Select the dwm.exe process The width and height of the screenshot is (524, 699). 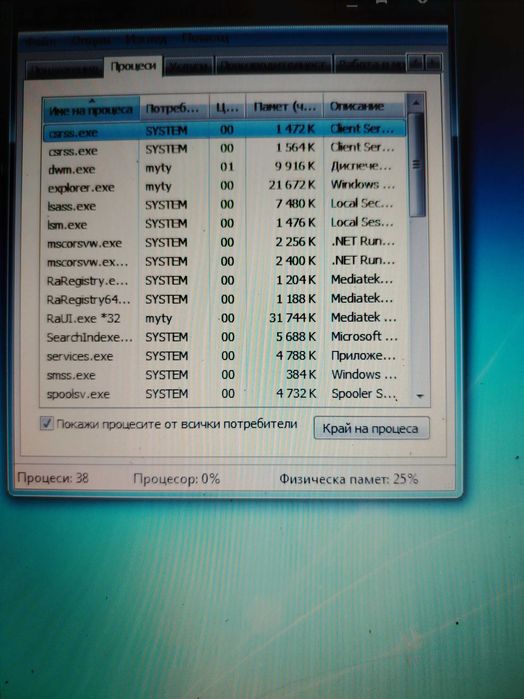(x=224, y=167)
